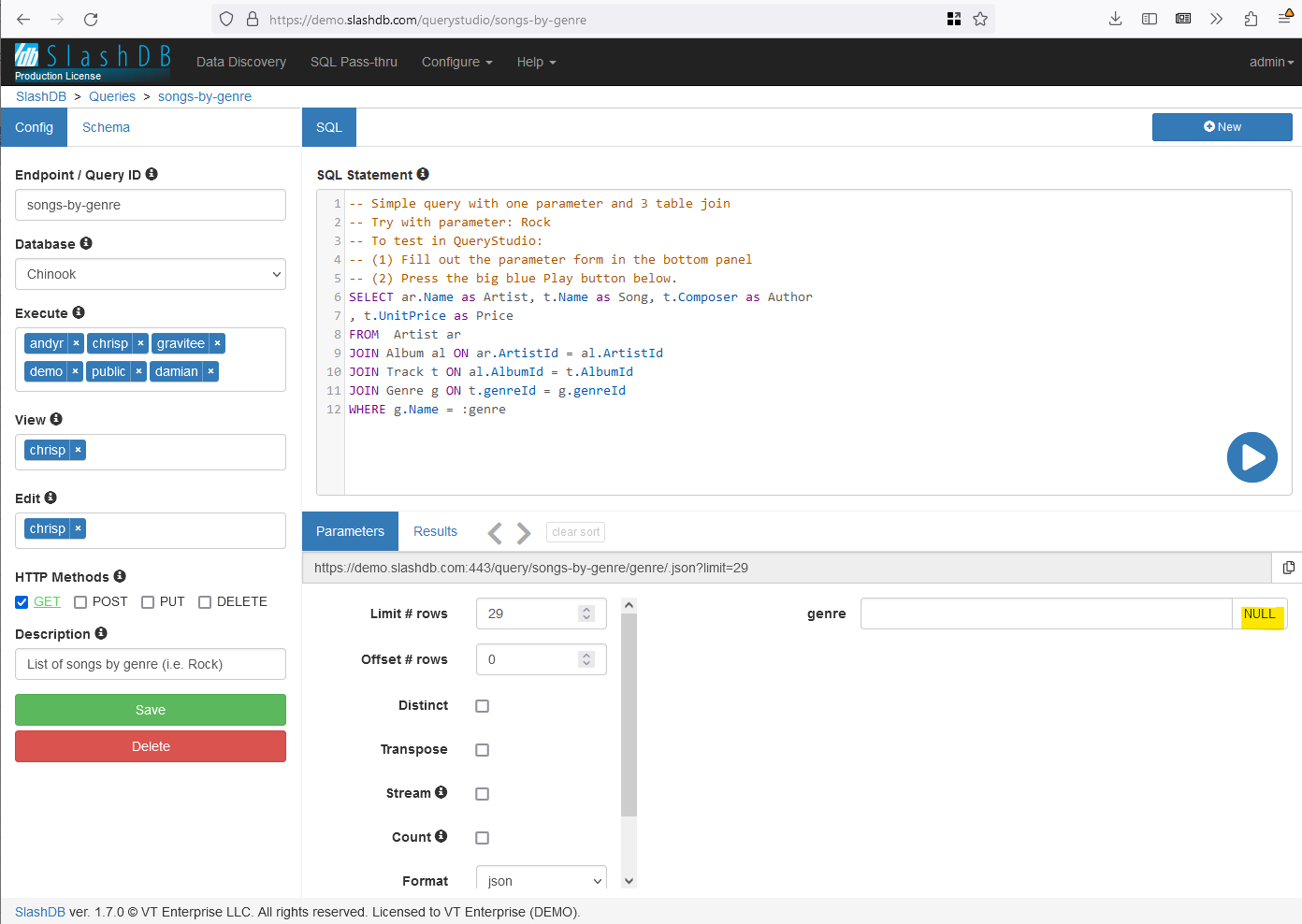Toggle NULL for the genre parameter
1302x924 pixels.
coord(1260,614)
